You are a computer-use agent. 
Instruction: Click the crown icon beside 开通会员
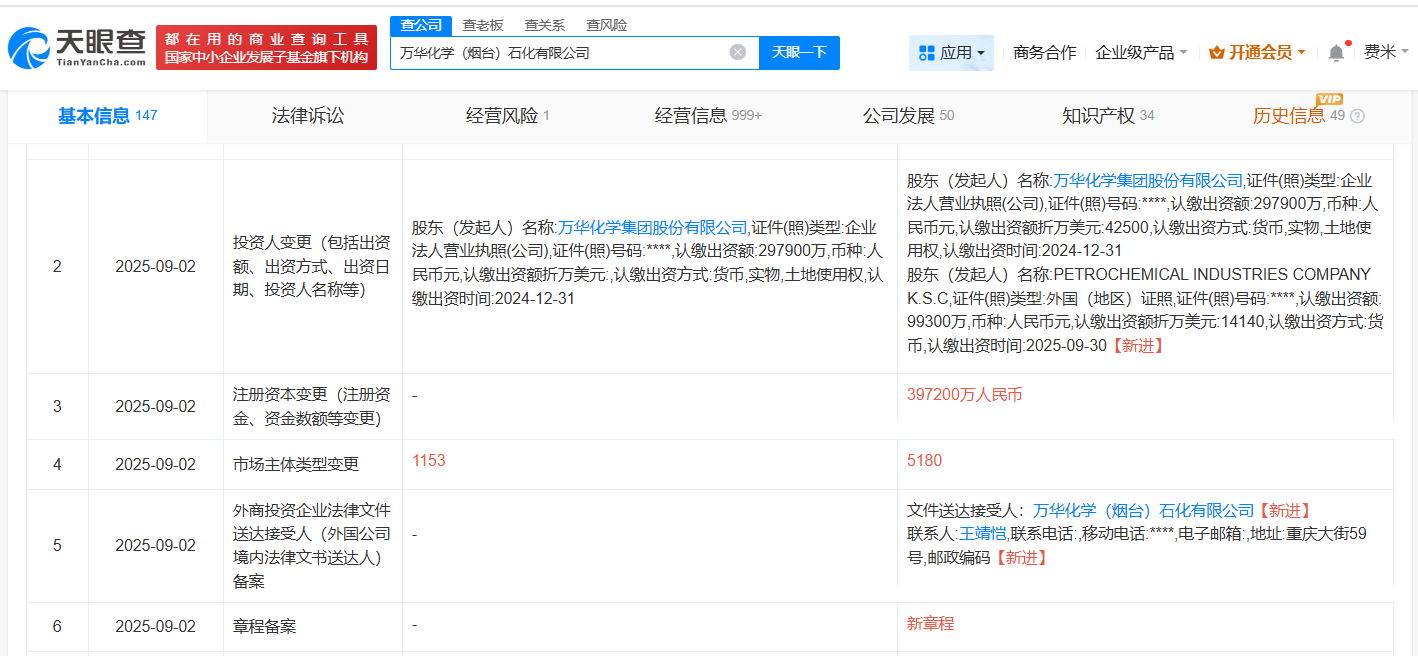[x=1216, y=51]
